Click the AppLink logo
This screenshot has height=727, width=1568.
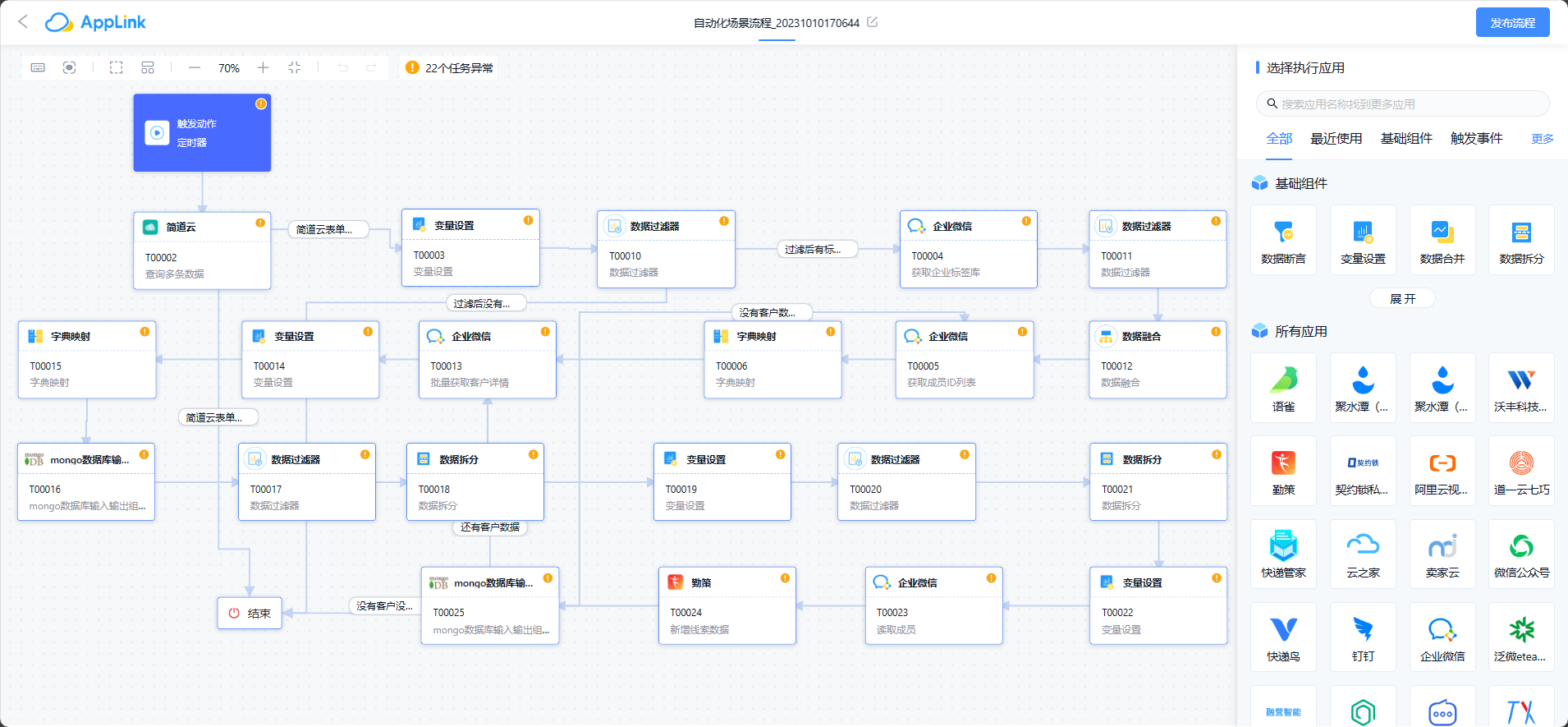click(x=95, y=22)
